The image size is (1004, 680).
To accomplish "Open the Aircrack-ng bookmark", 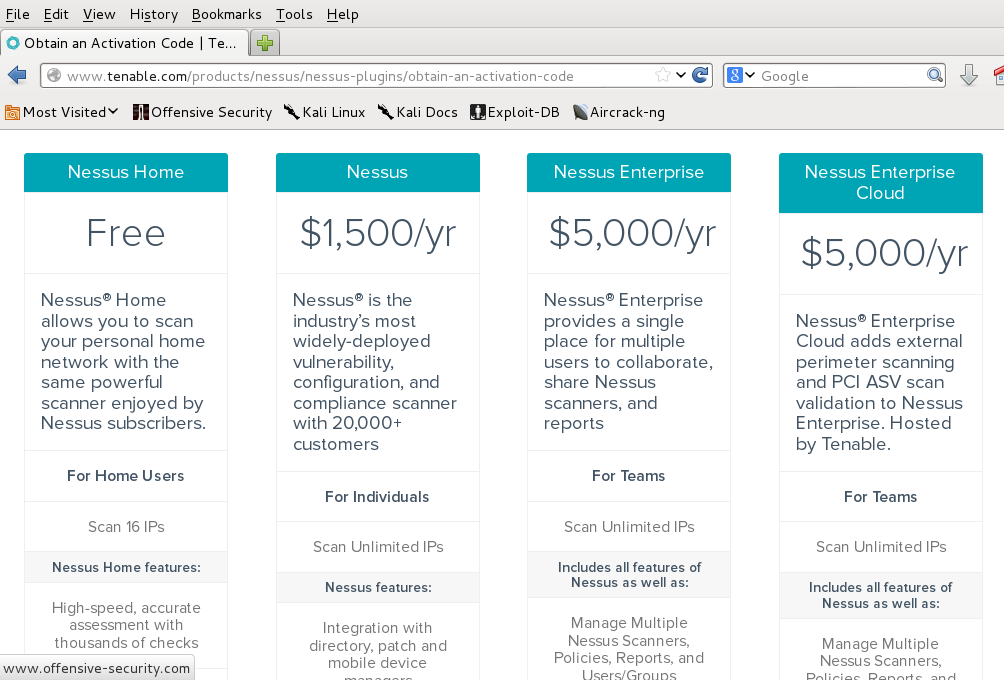I will [619, 112].
